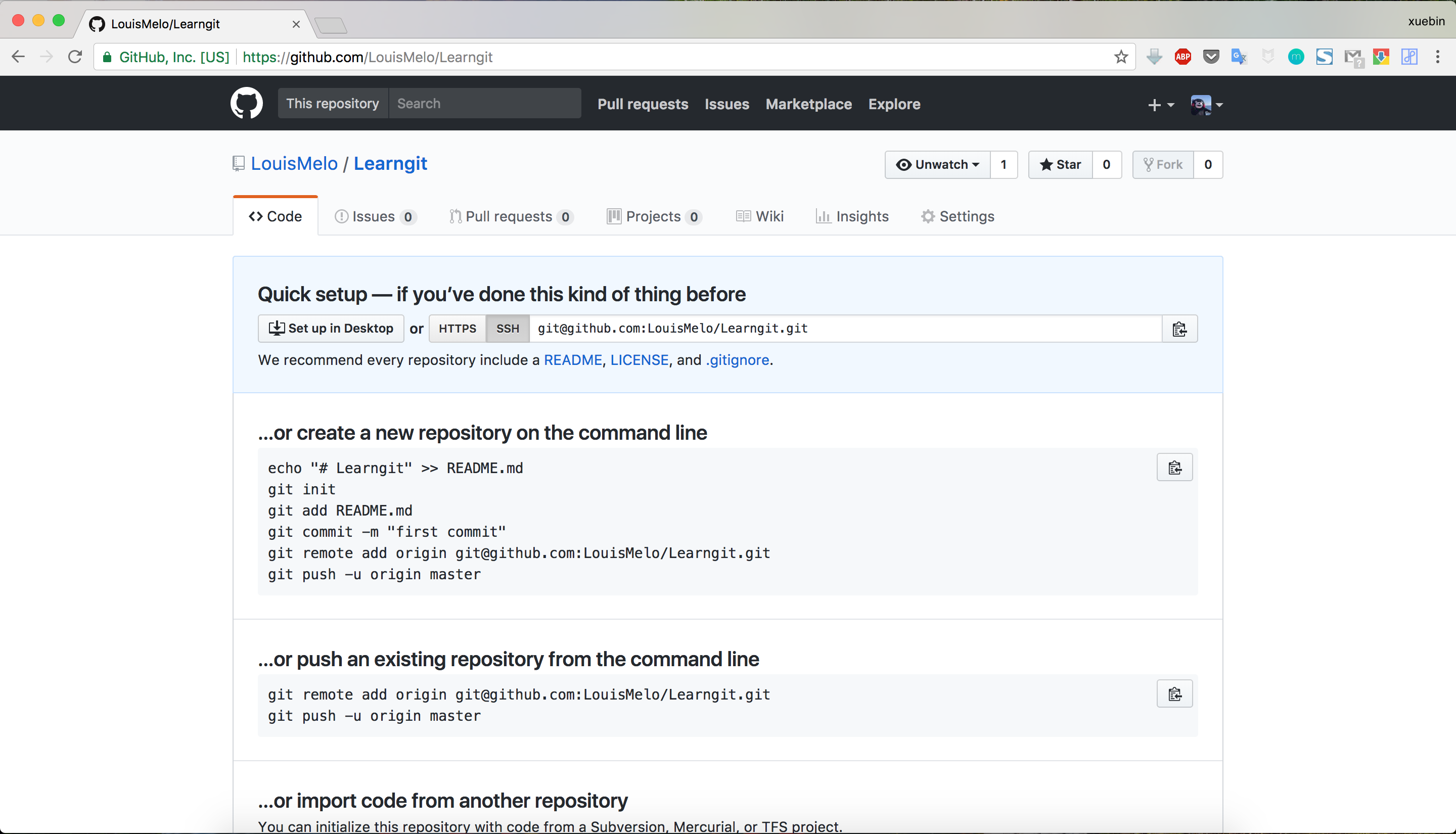Image resolution: width=1456 pixels, height=834 pixels.
Task: Open the README link
Action: [573, 360]
